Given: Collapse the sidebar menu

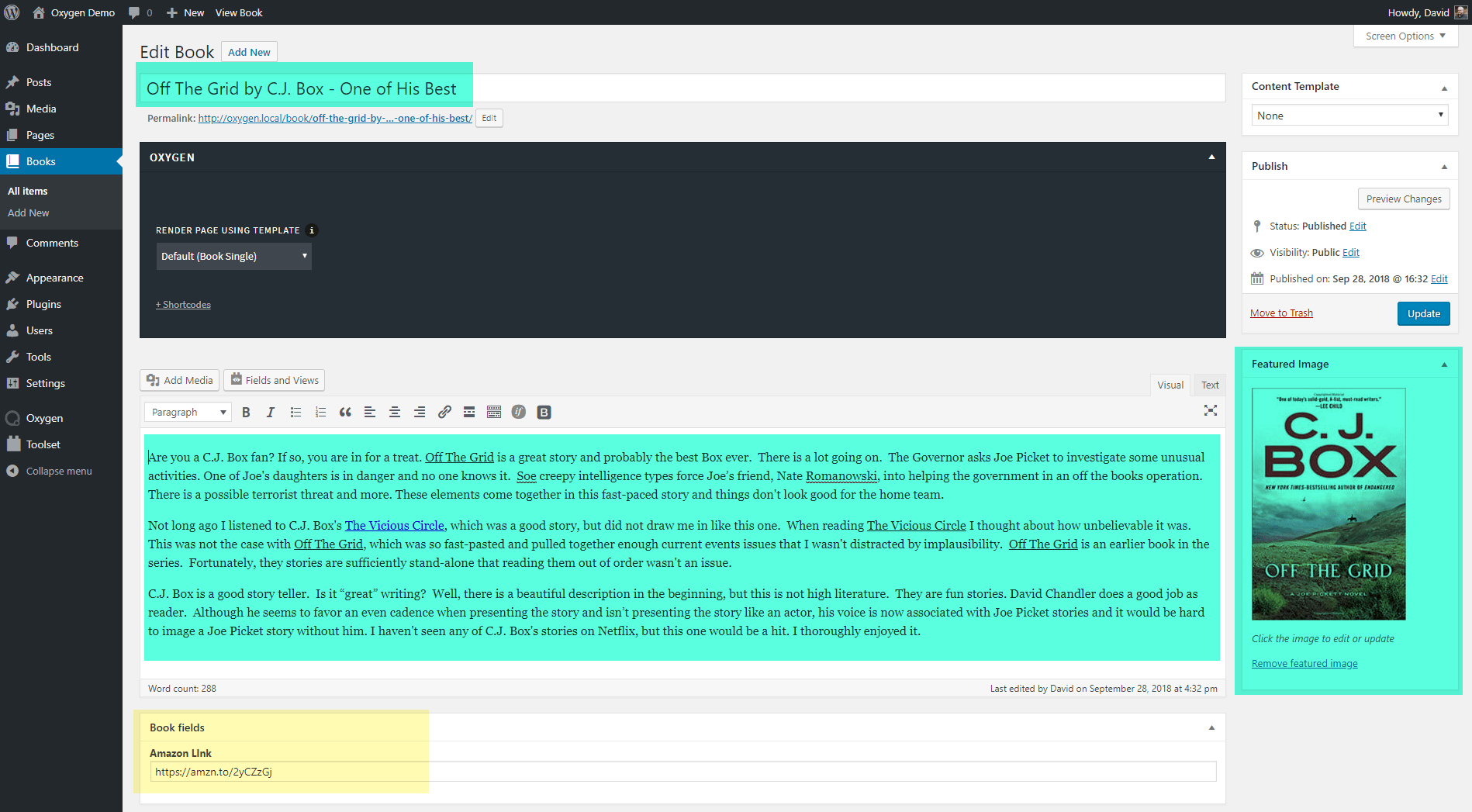Looking at the screenshot, I should pos(58,471).
